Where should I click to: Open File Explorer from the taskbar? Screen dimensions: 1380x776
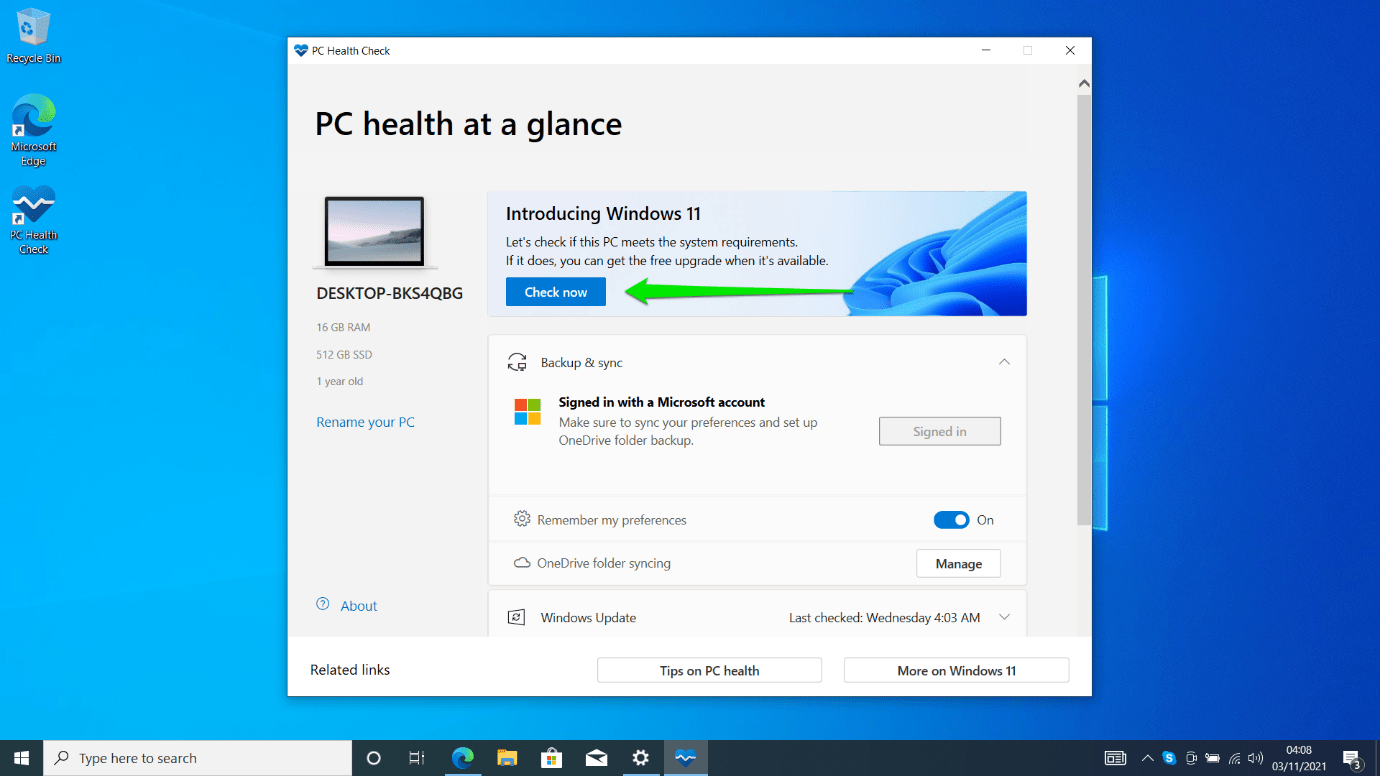[507, 758]
